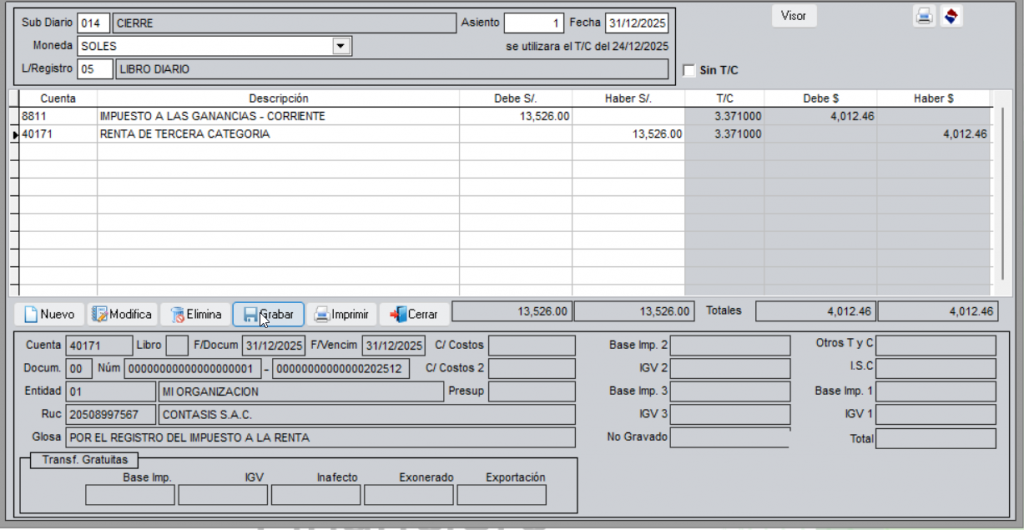1024x530 pixels.
Task: Click the Asiento number field
Action: [534, 23]
